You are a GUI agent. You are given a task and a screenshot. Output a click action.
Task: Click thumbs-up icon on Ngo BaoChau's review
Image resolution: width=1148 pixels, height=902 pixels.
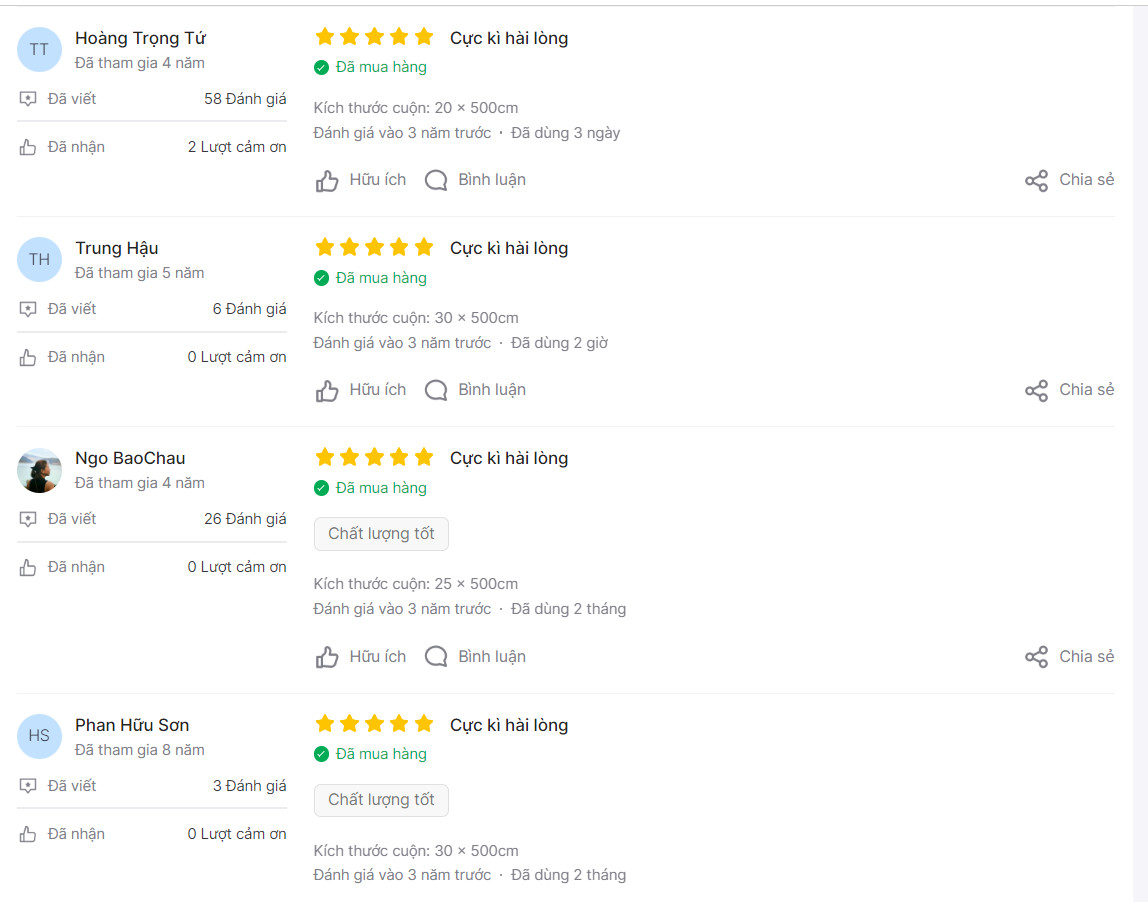[x=327, y=658]
